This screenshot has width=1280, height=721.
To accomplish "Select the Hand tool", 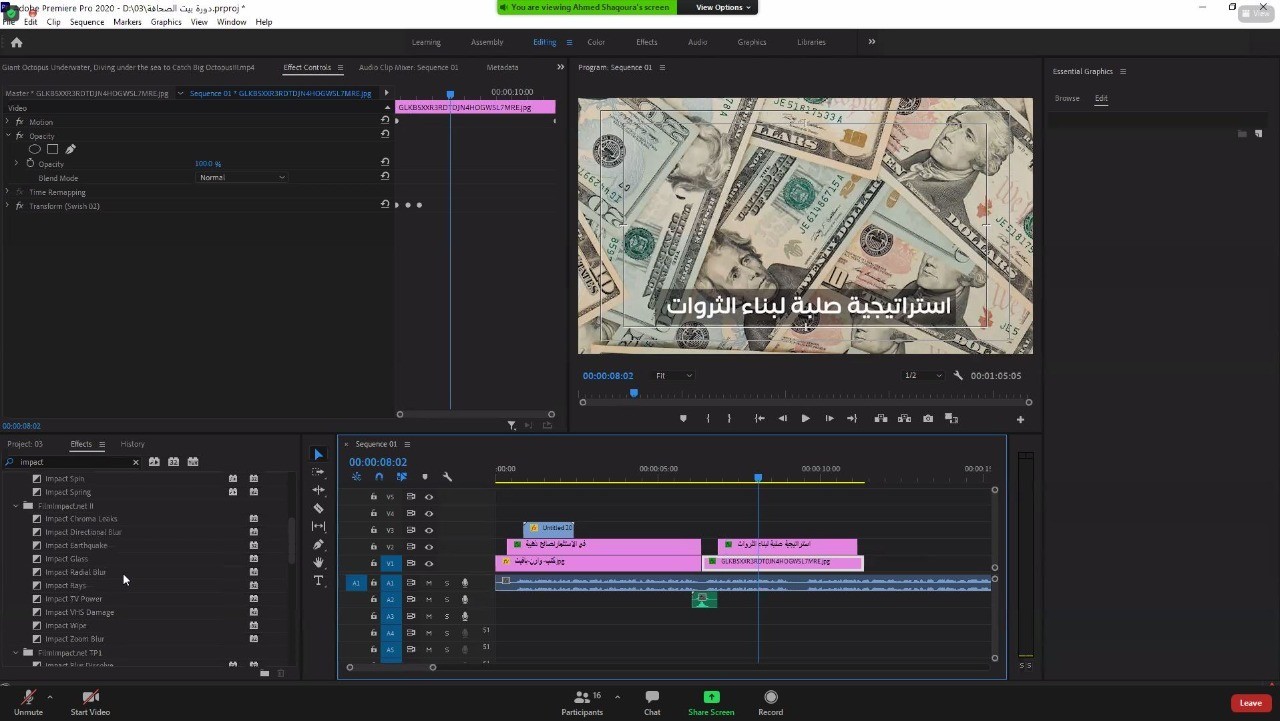I will (x=319, y=562).
